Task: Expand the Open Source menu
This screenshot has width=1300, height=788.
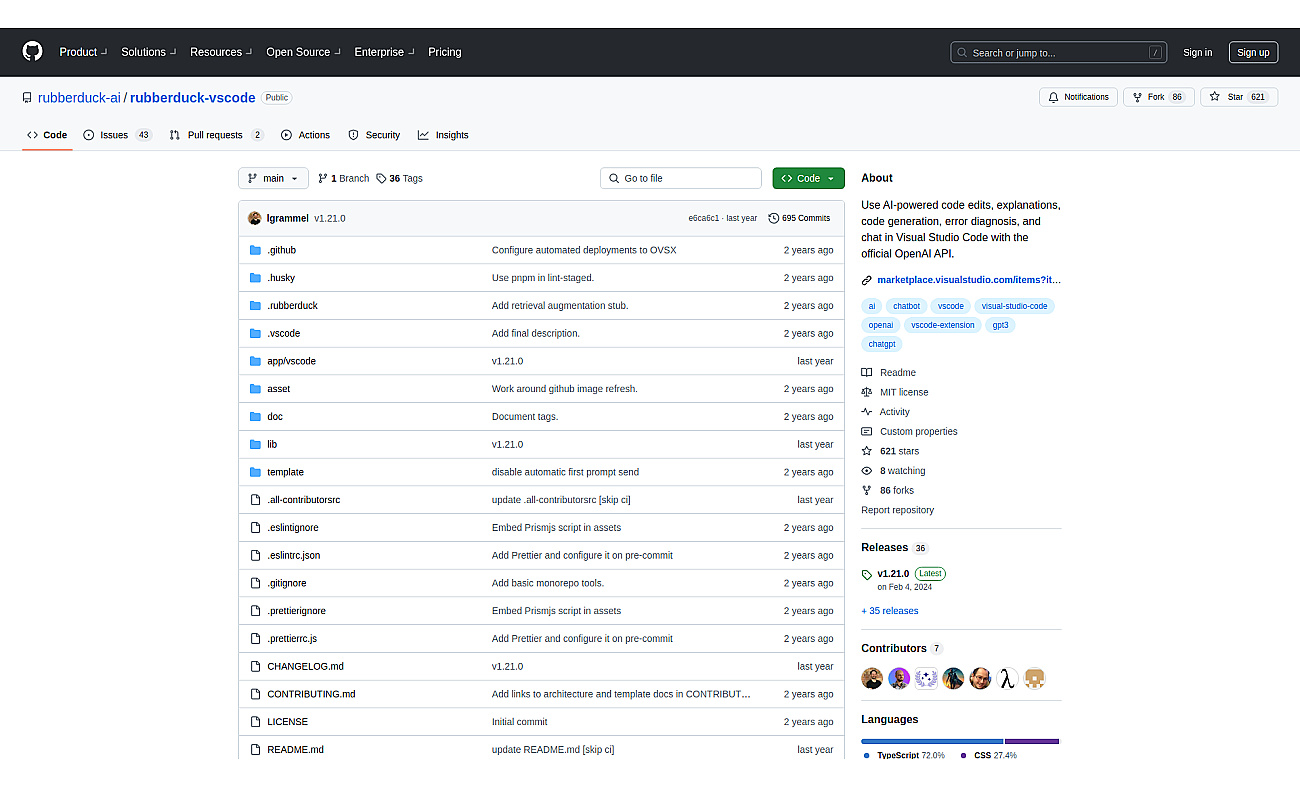Action: [x=303, y=52]
